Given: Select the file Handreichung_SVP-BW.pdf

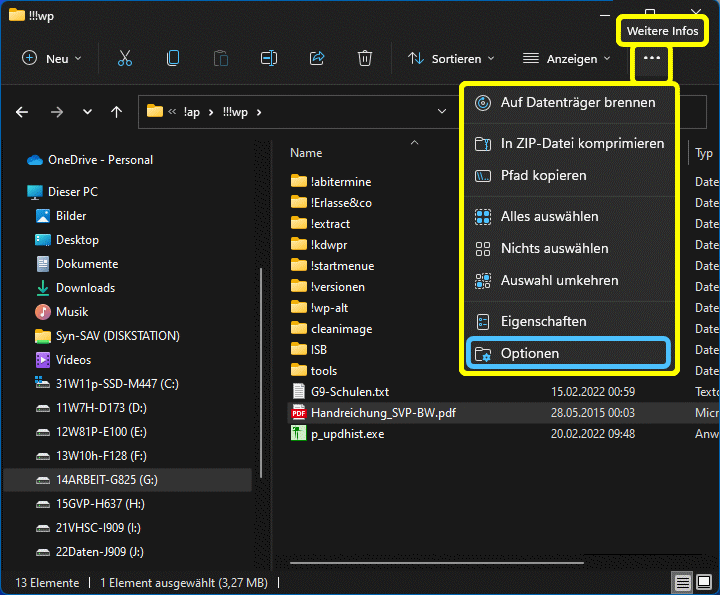Looking at the screenshot, I should coord(383,413).
